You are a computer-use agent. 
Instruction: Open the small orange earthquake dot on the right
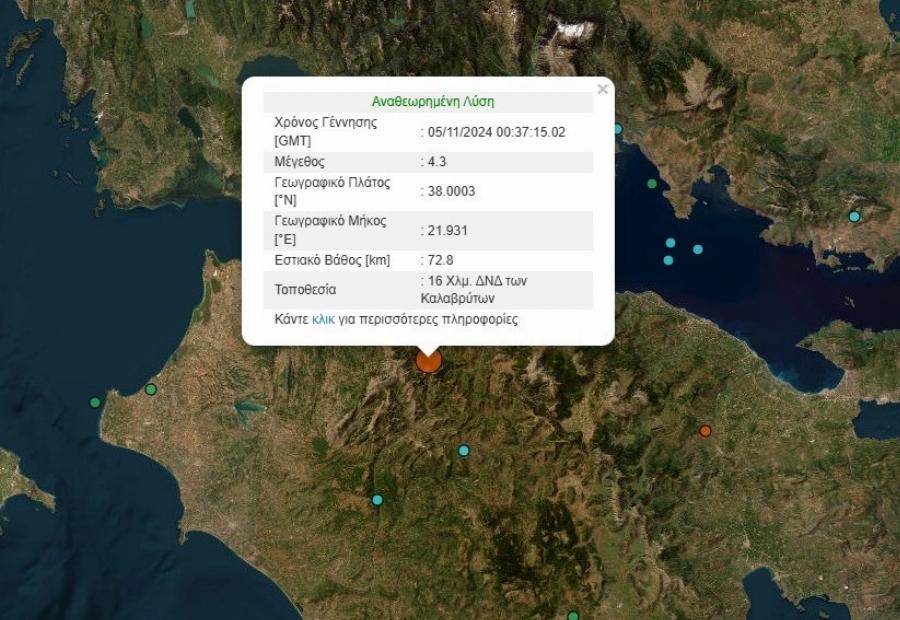(705, 430)
